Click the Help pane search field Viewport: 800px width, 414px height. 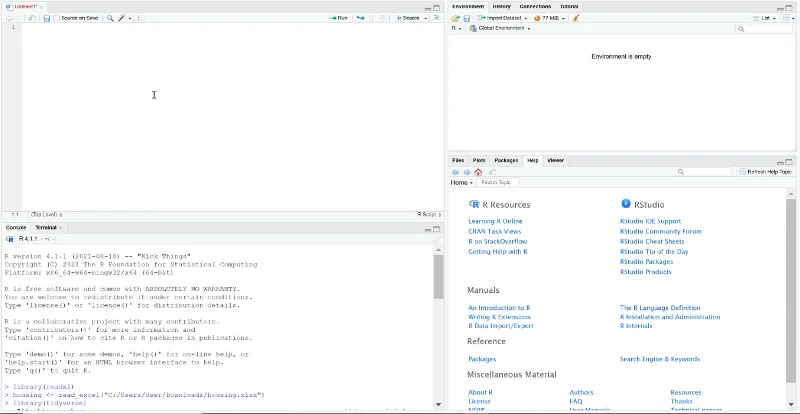tap(703, 172)
